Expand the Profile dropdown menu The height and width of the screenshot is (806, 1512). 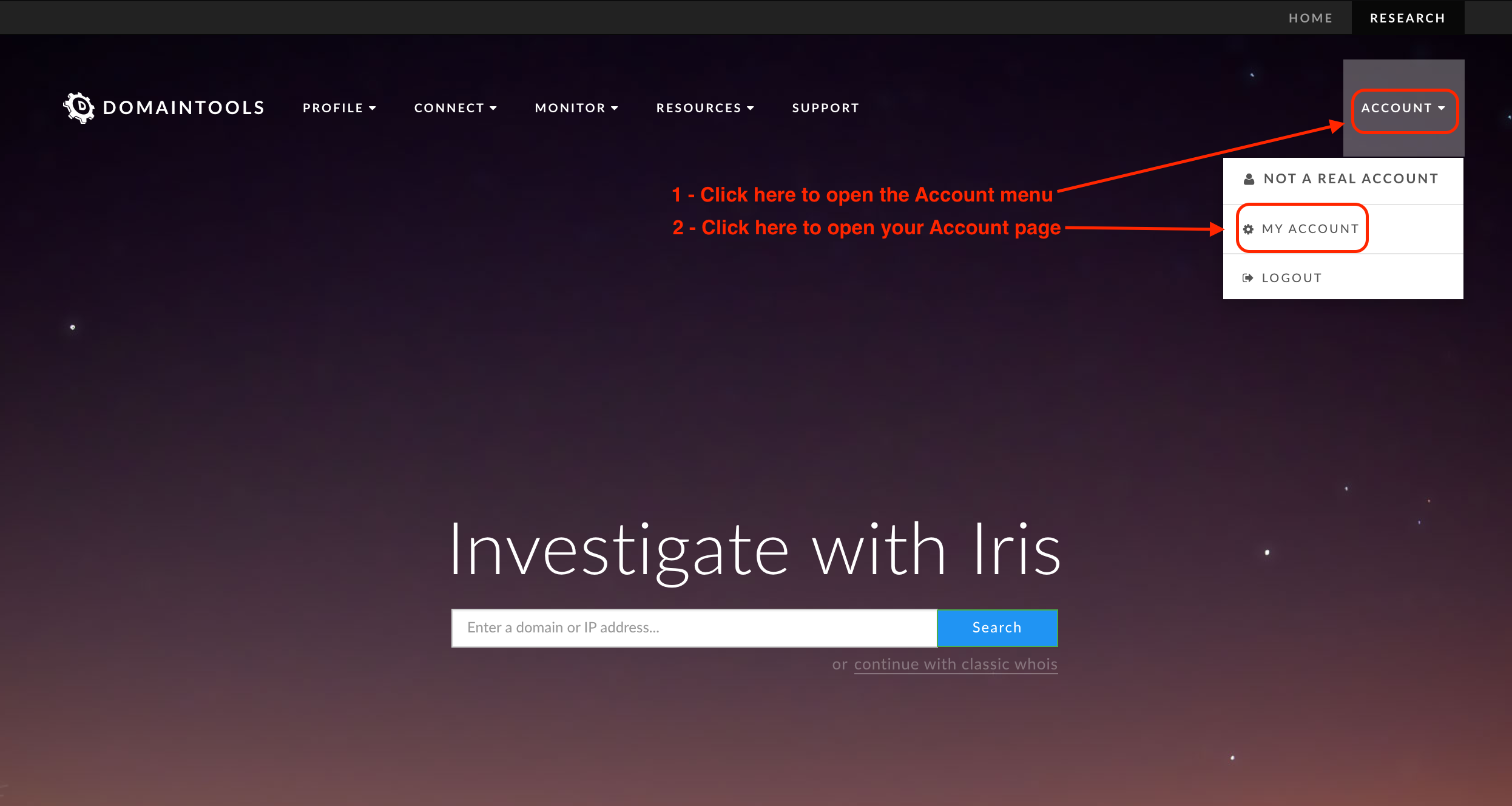339,108
